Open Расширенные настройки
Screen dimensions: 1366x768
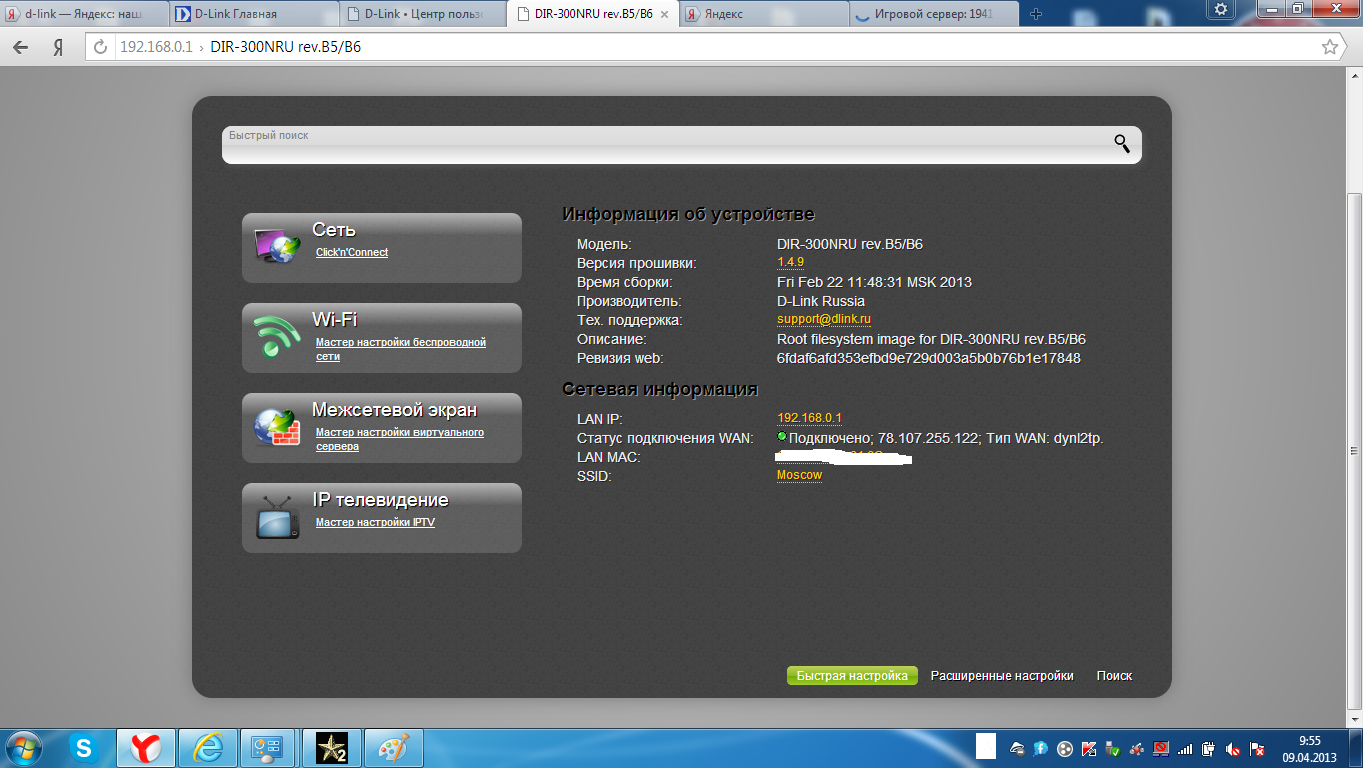(x=1002, y=676)
